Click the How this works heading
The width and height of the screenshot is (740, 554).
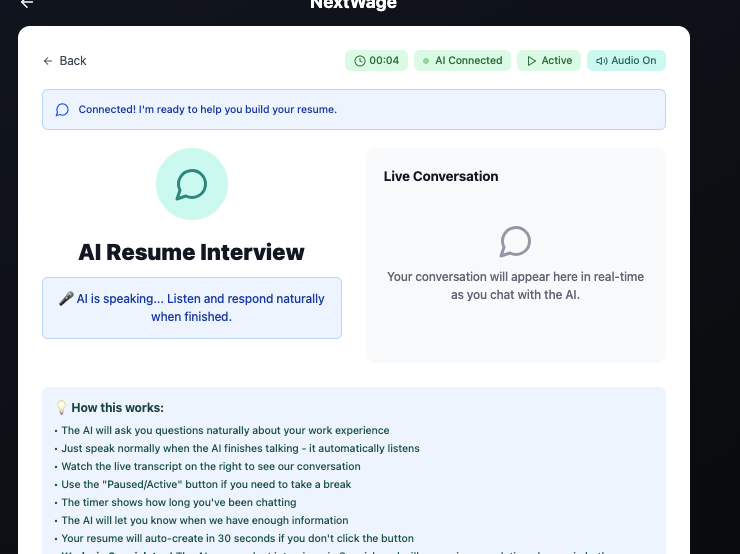point(118,408)
